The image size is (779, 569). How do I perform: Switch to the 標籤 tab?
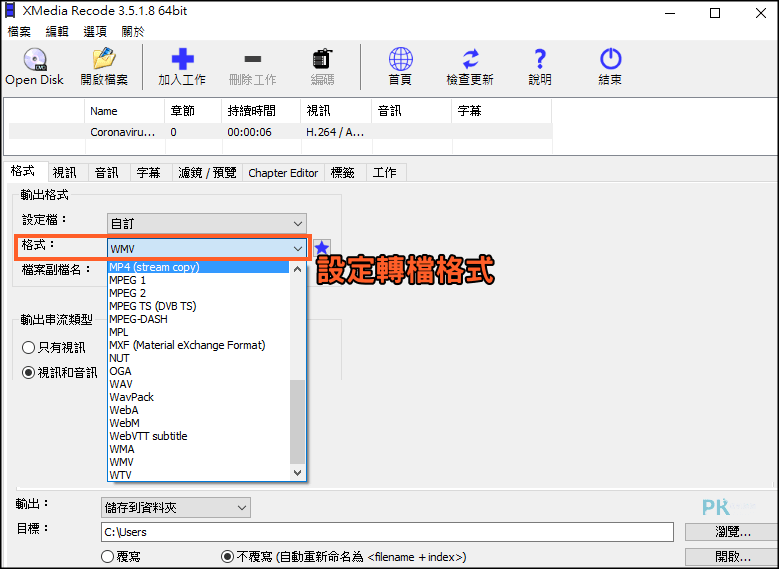pyautogui.click(x=343, y=172)
